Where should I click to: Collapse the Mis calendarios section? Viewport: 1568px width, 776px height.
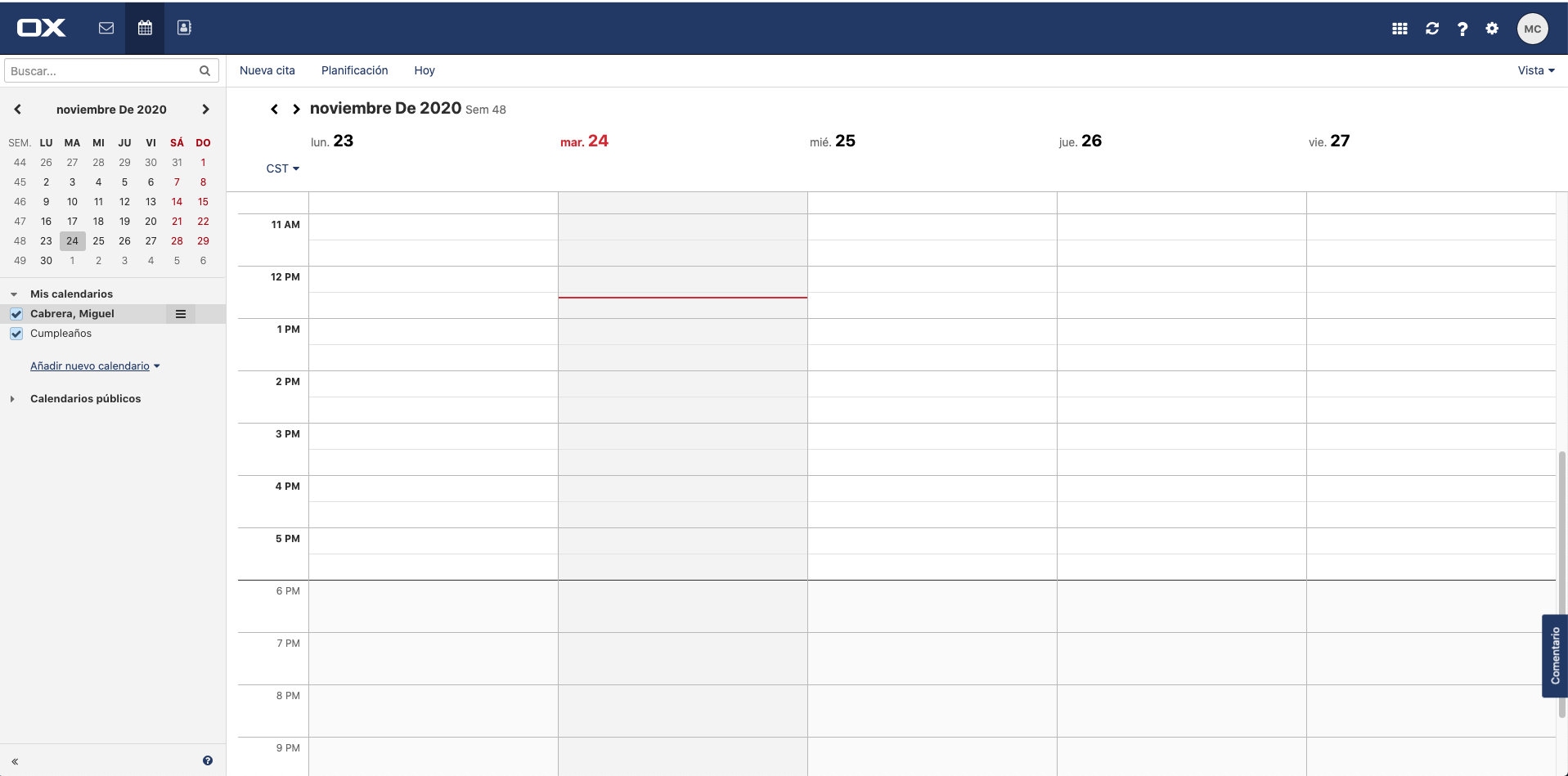point(14,294)
